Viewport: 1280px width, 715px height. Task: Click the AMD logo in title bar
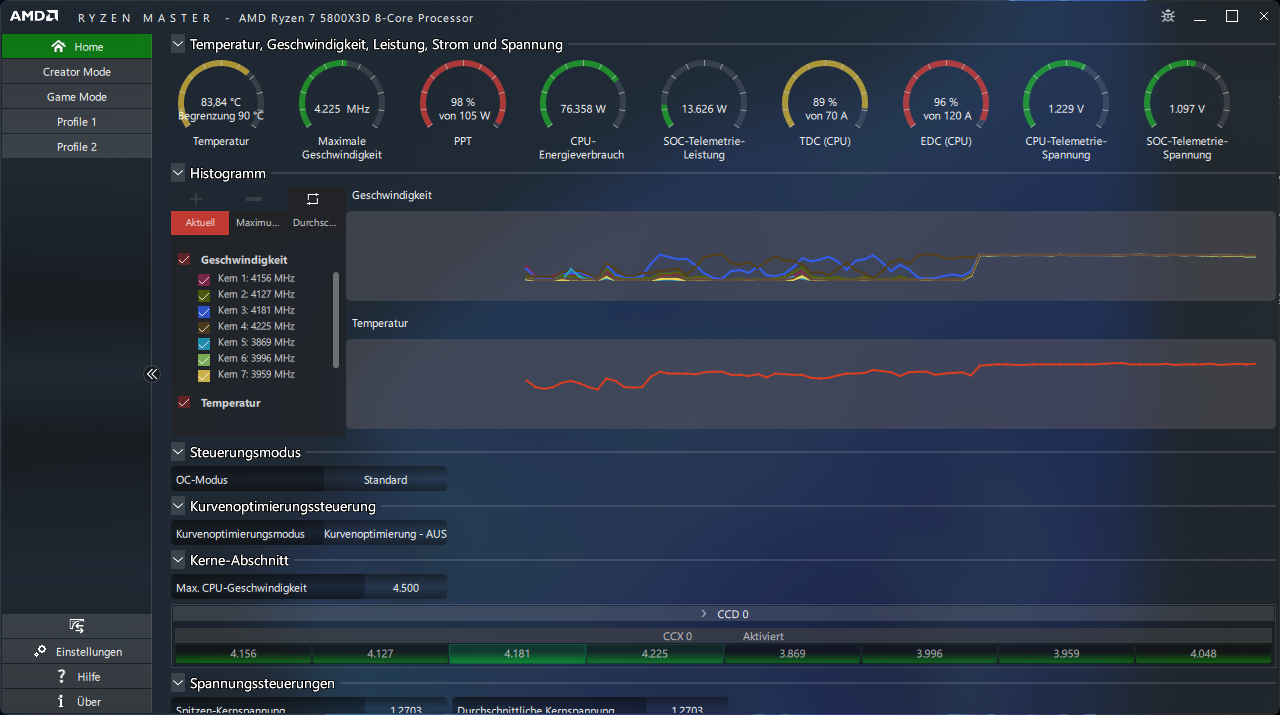(x=34, y=17)
